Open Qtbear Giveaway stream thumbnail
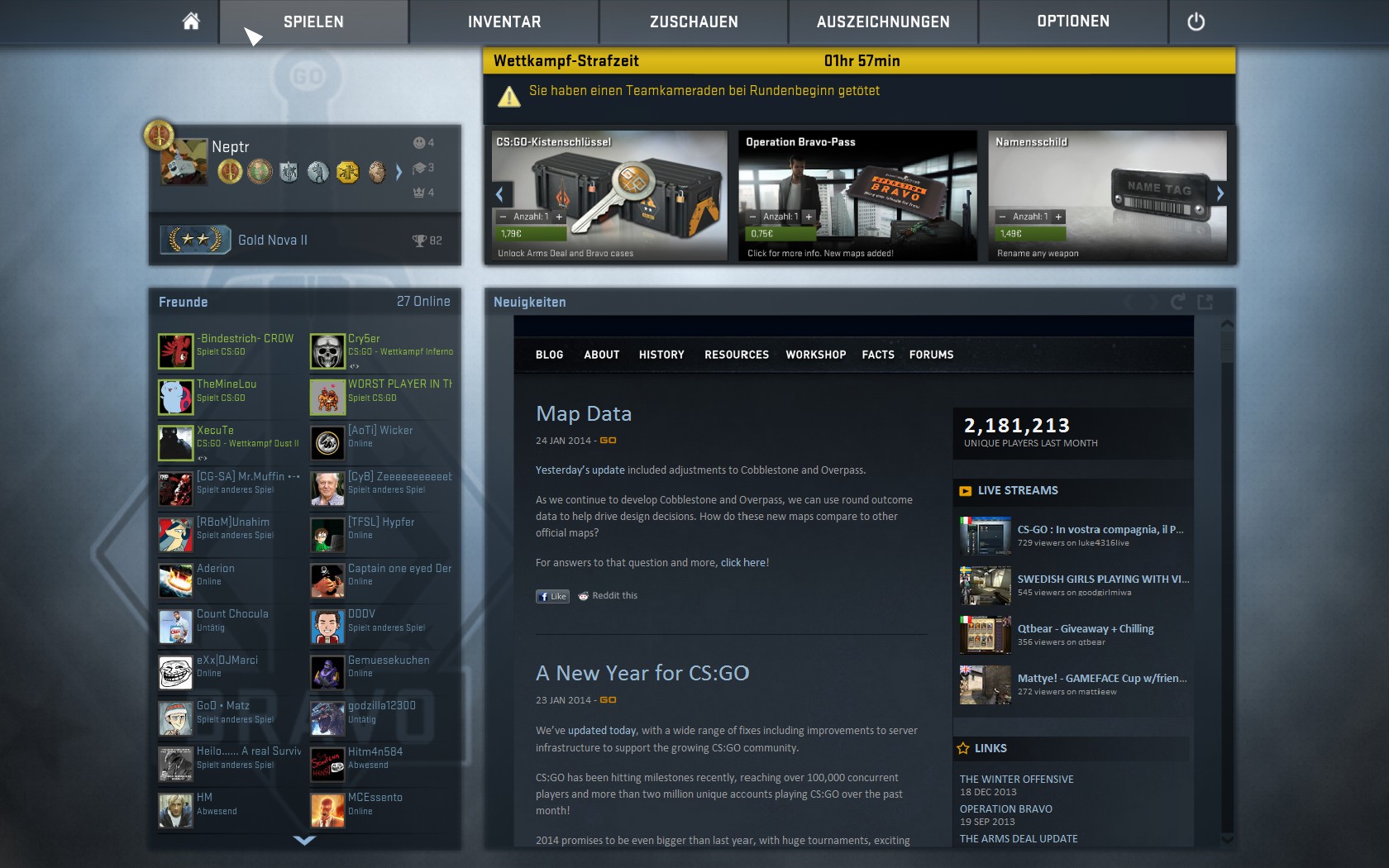The image size is (1389, 868). click(985, 635)
